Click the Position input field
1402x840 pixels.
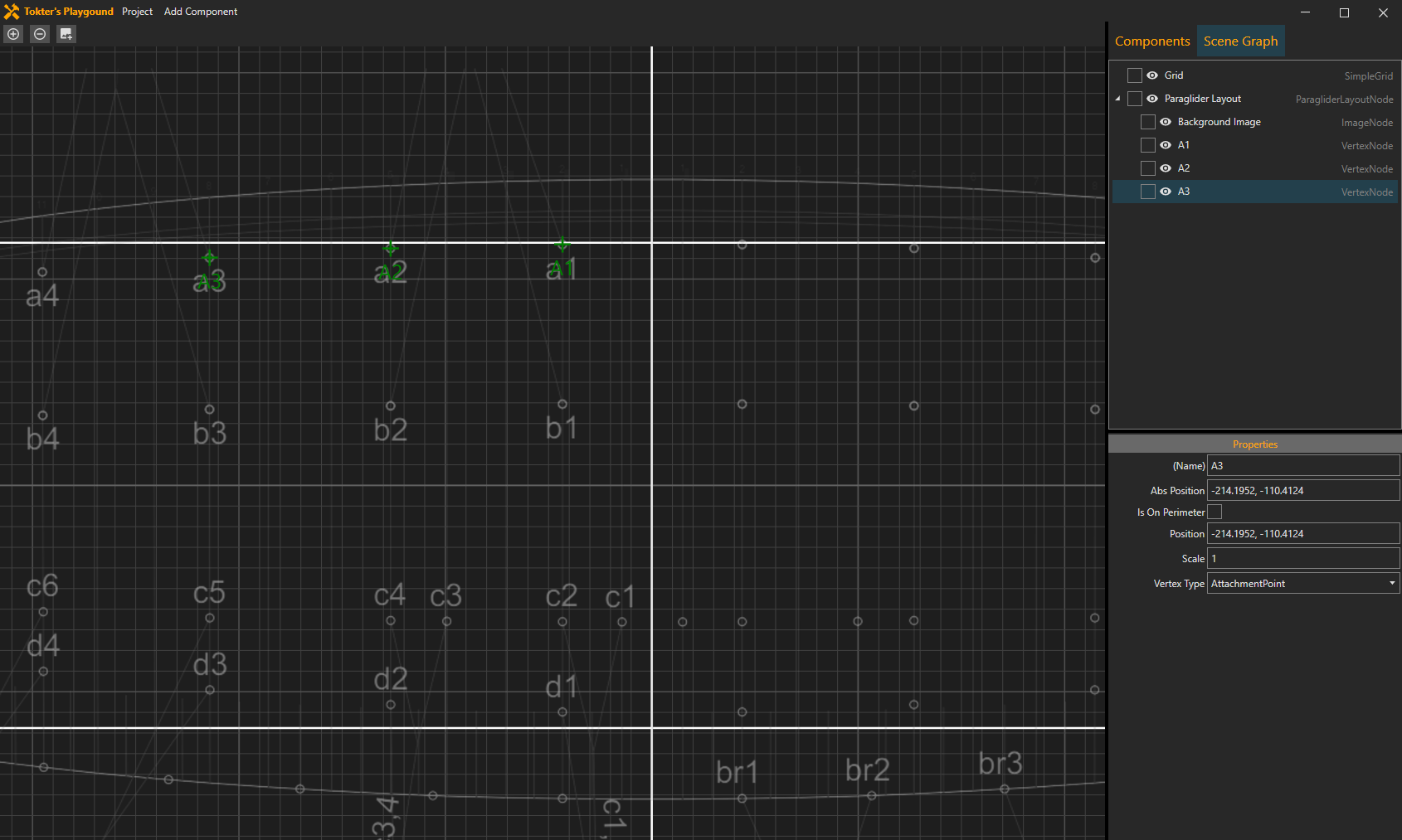[1303, 534]
